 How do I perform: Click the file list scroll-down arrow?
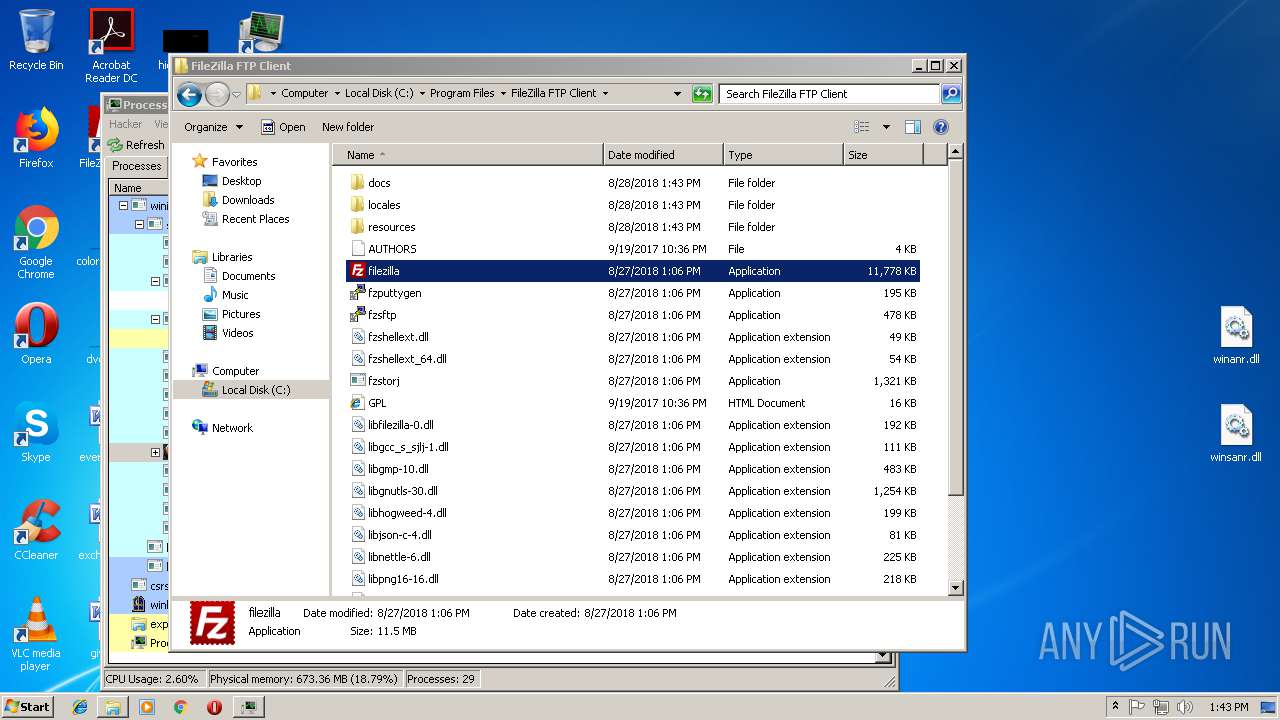click(955, 588)
